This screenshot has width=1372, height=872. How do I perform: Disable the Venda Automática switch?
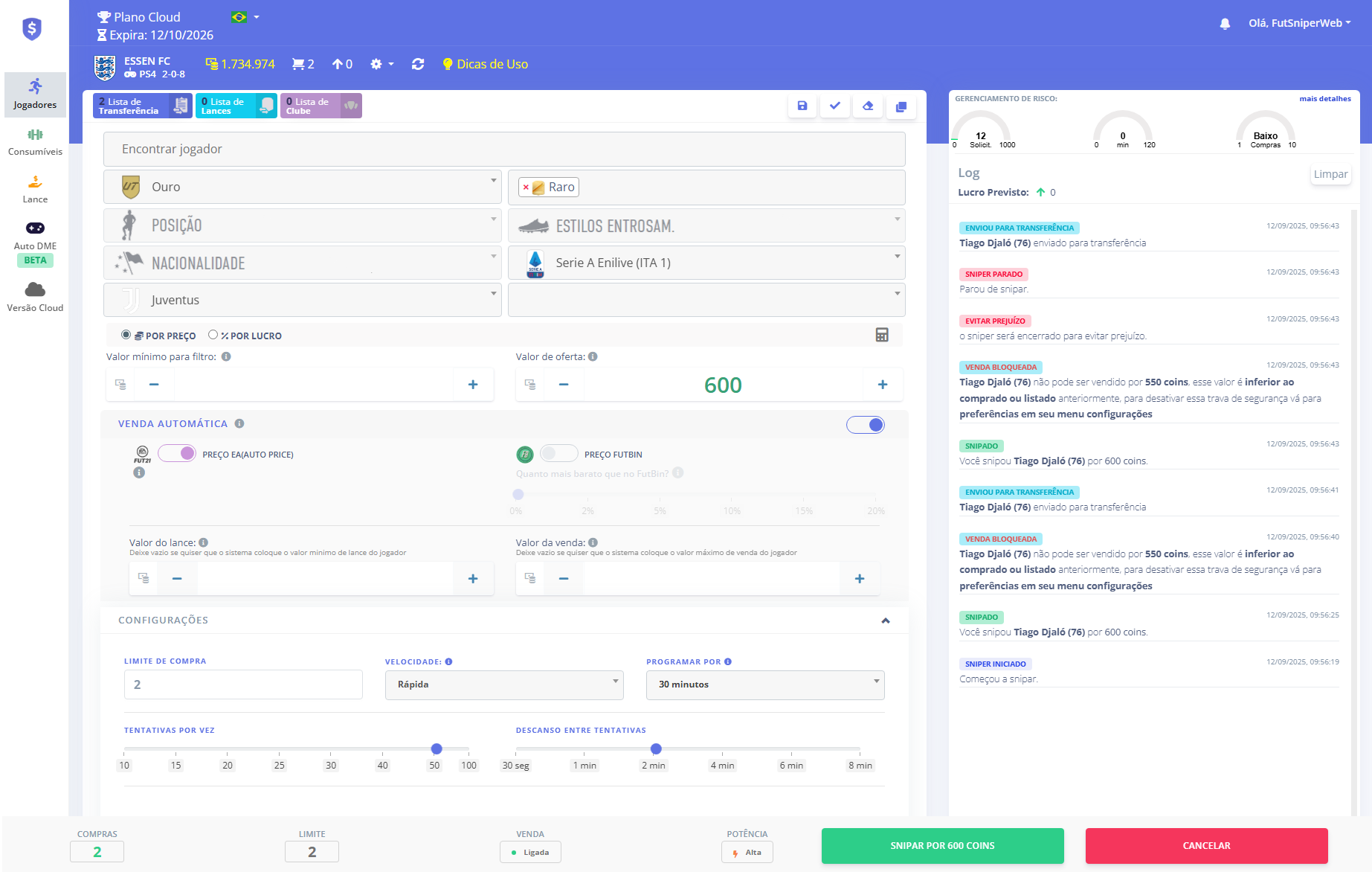[866, 425]
